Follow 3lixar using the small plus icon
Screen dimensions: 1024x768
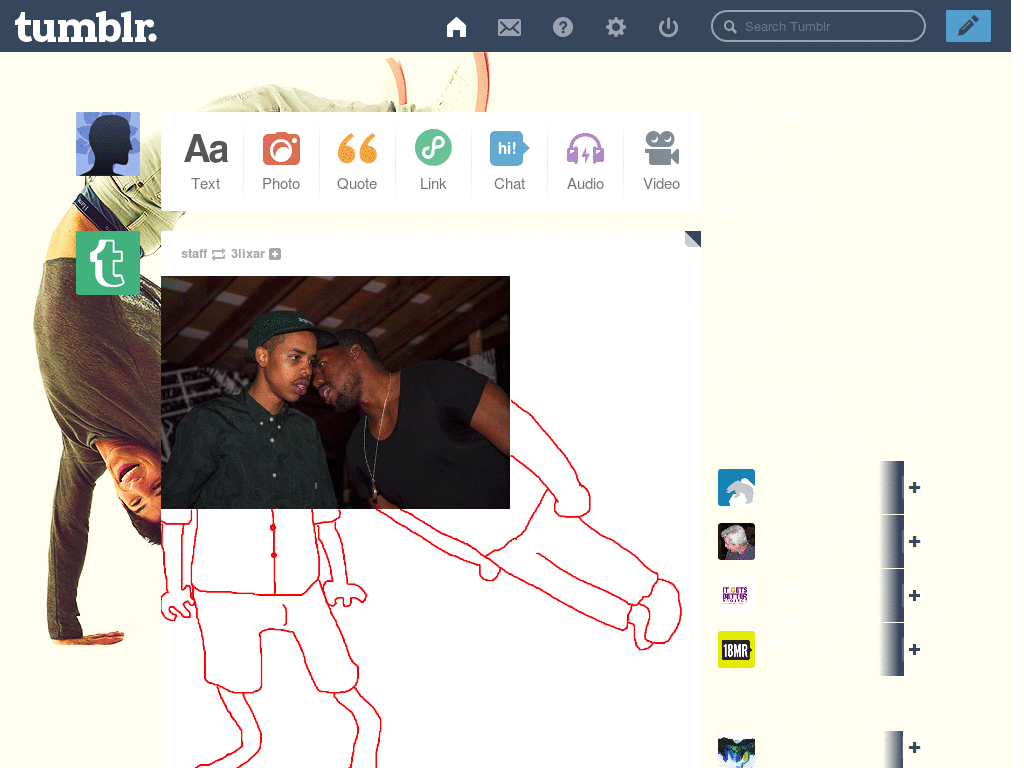275,254
